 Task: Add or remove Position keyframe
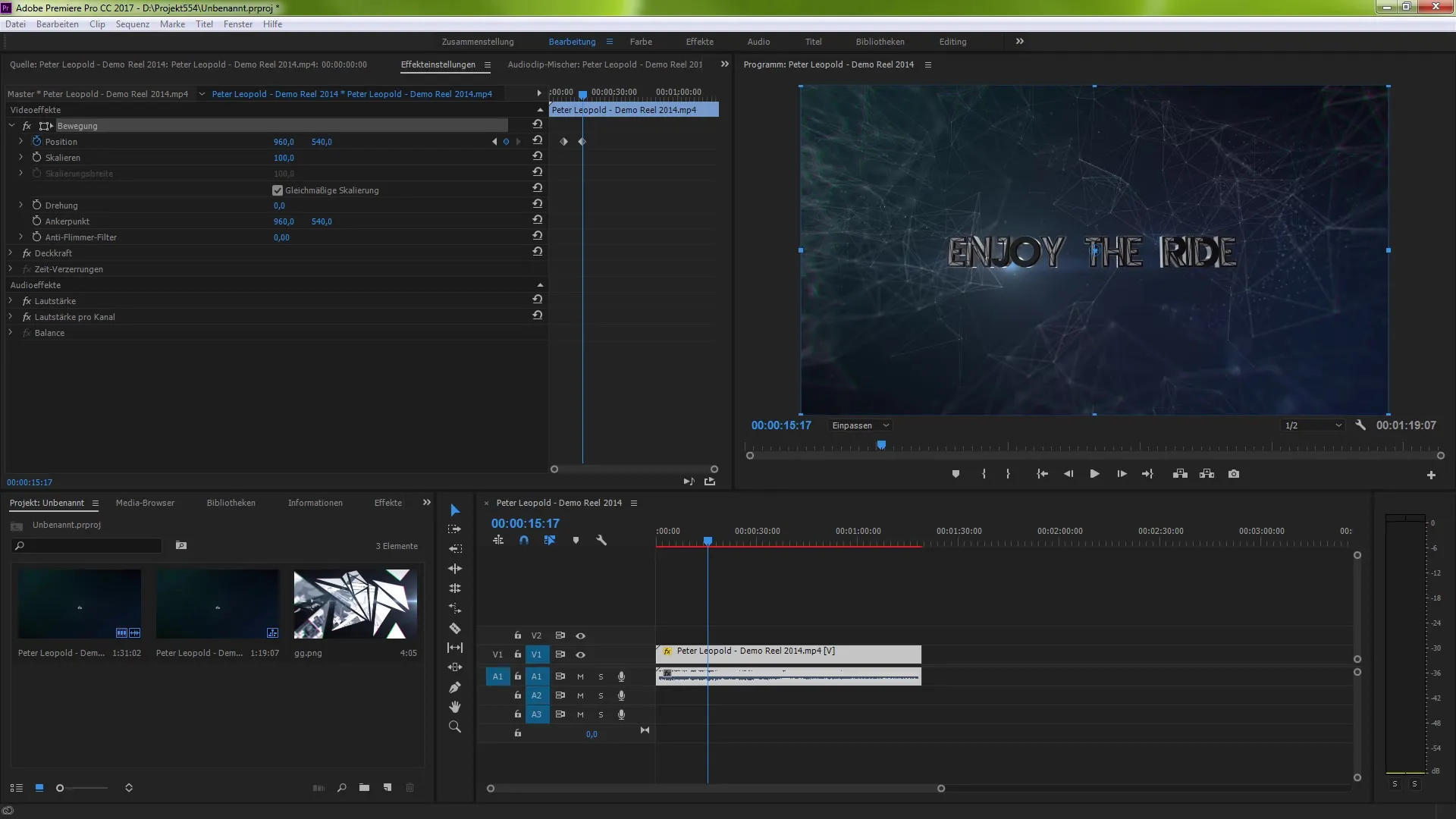coord(507,142)
